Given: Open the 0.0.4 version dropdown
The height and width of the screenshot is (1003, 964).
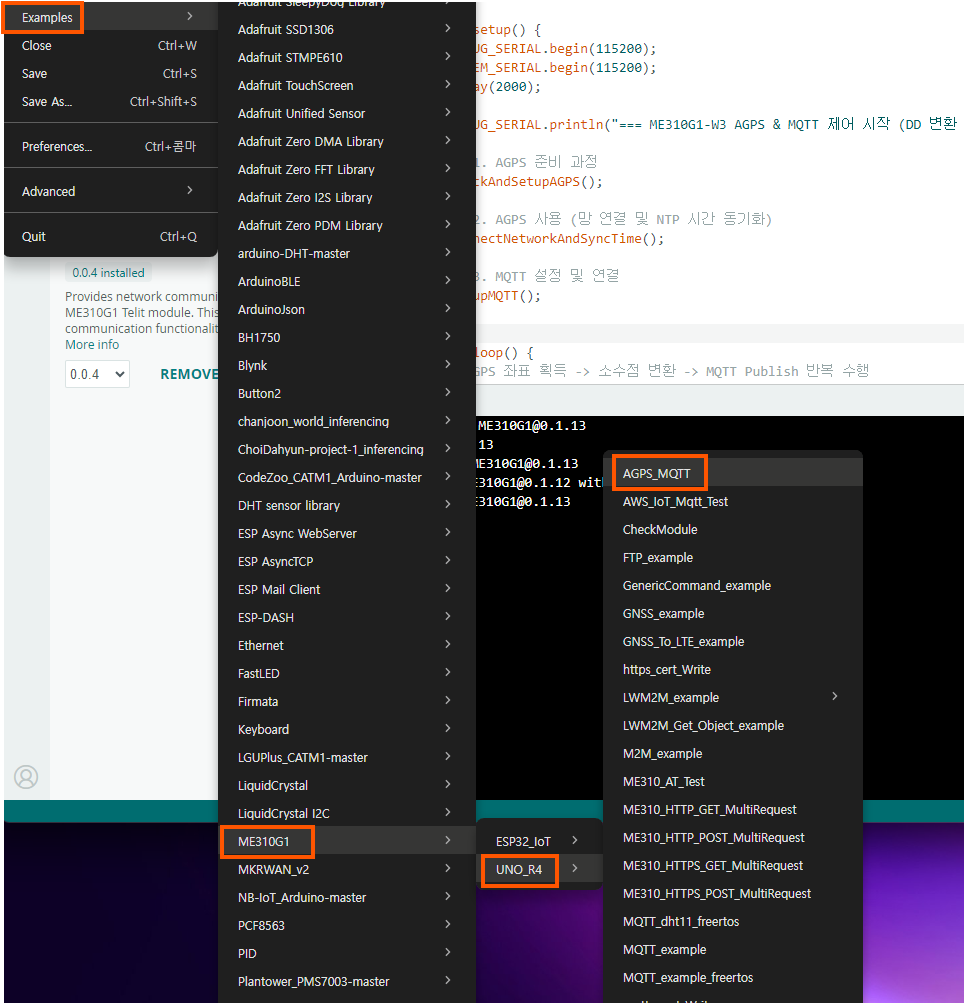Looking at the screenshot, I should (97, 374).
